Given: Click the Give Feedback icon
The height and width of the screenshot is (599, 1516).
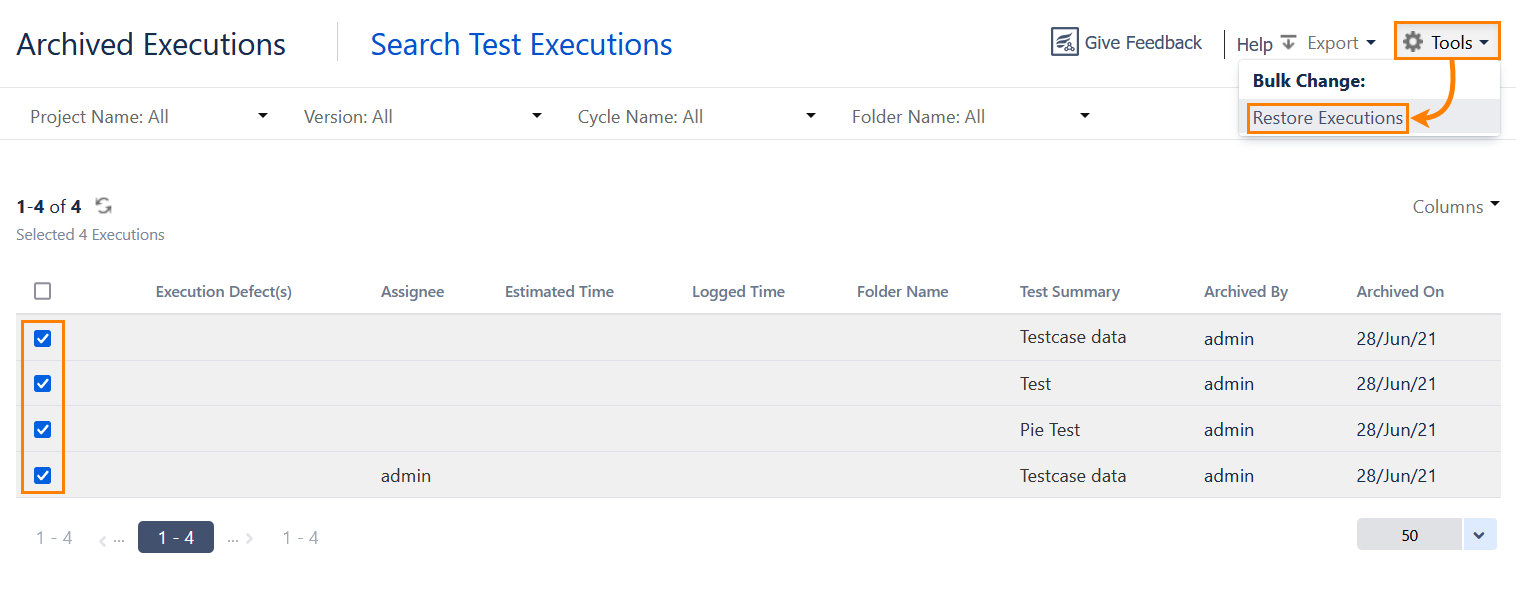Looking at the screenshot, I should pos(1064,42).
